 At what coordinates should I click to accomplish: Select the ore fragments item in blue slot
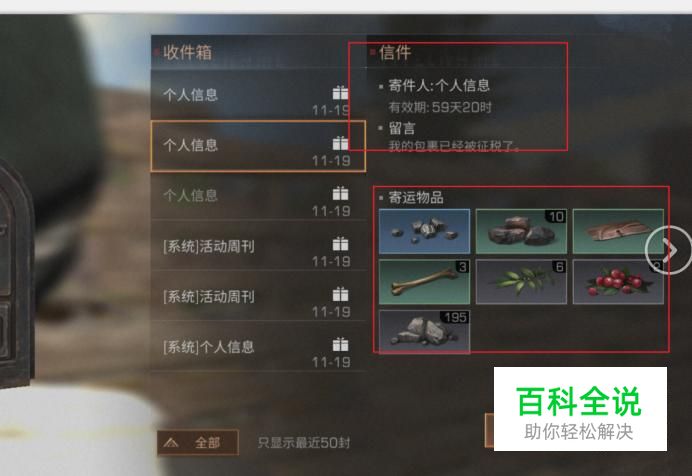click(424, 231)
